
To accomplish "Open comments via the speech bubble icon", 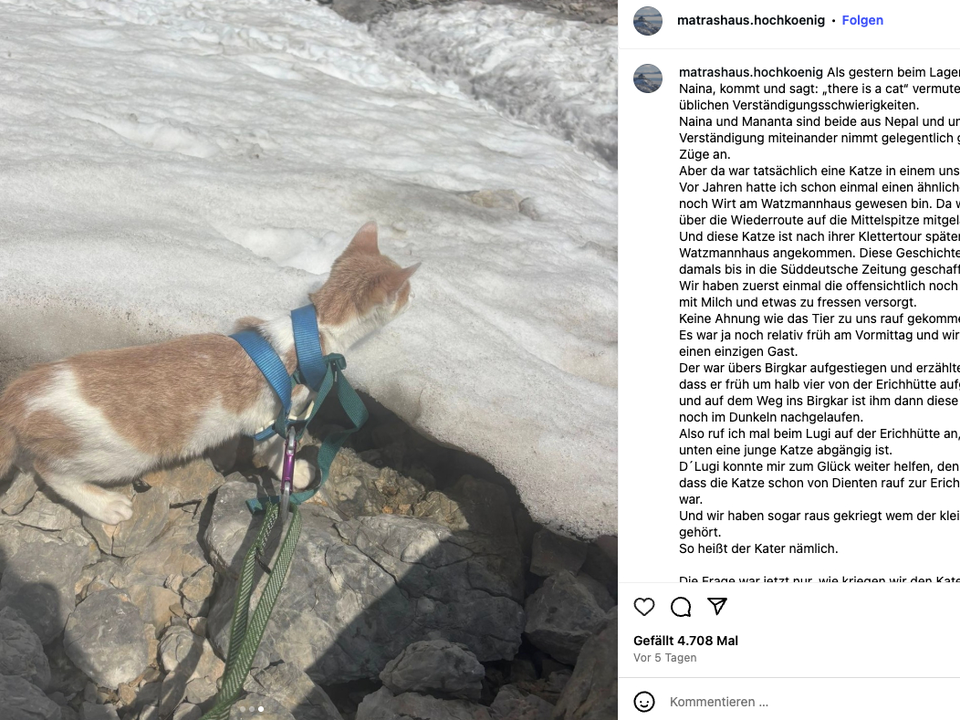I will (681, 607).
